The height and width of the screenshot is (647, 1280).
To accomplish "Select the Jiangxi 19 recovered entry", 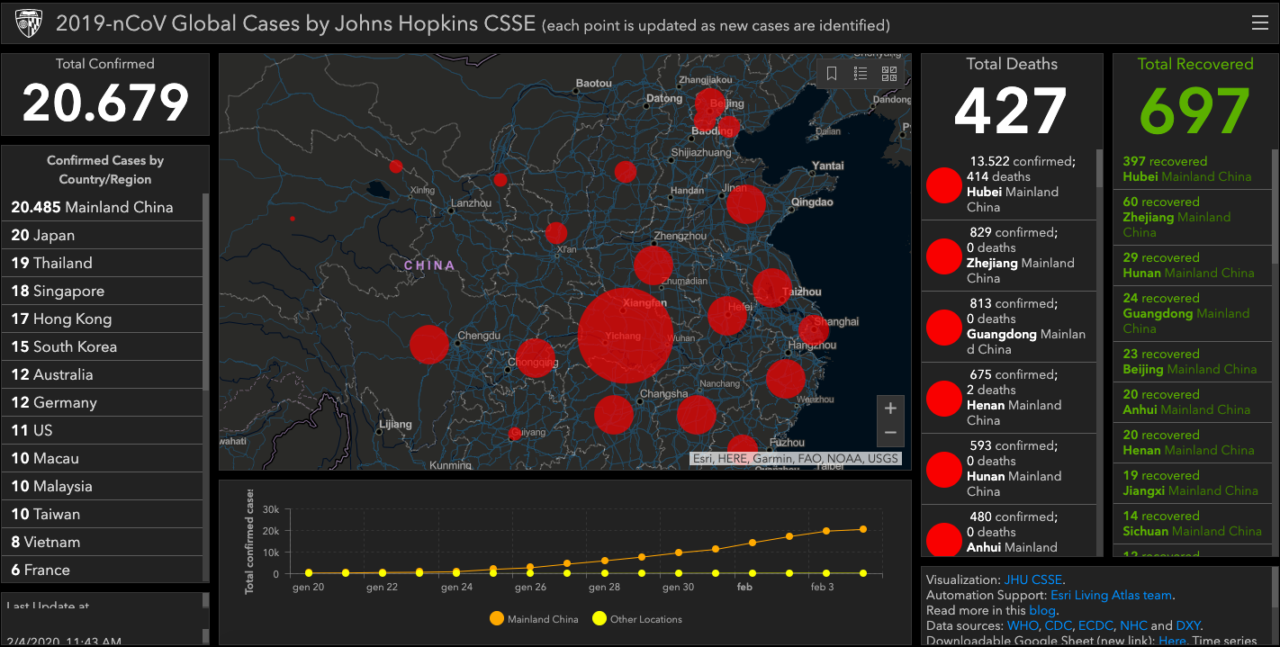I will [1192, 483].
